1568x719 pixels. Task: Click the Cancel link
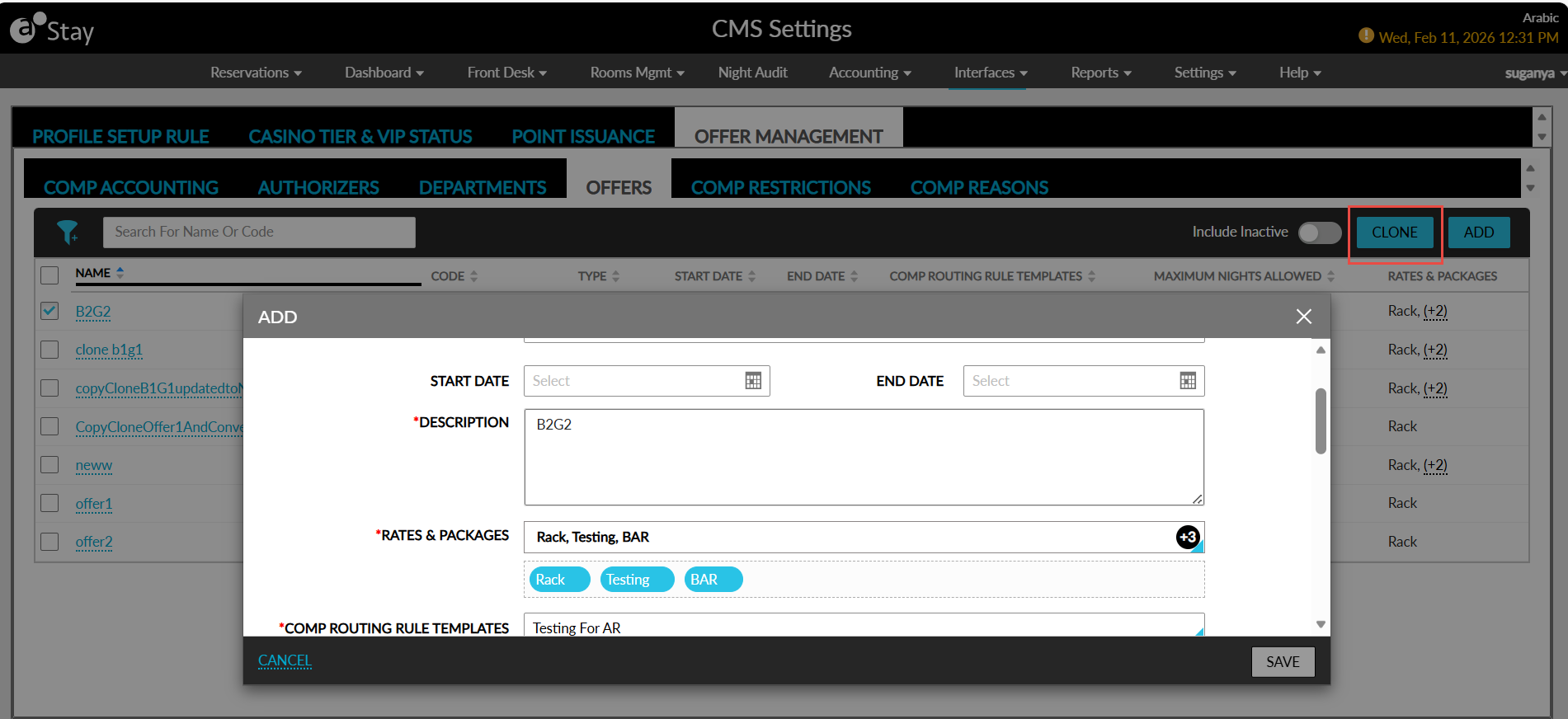(x=285, y=660)
